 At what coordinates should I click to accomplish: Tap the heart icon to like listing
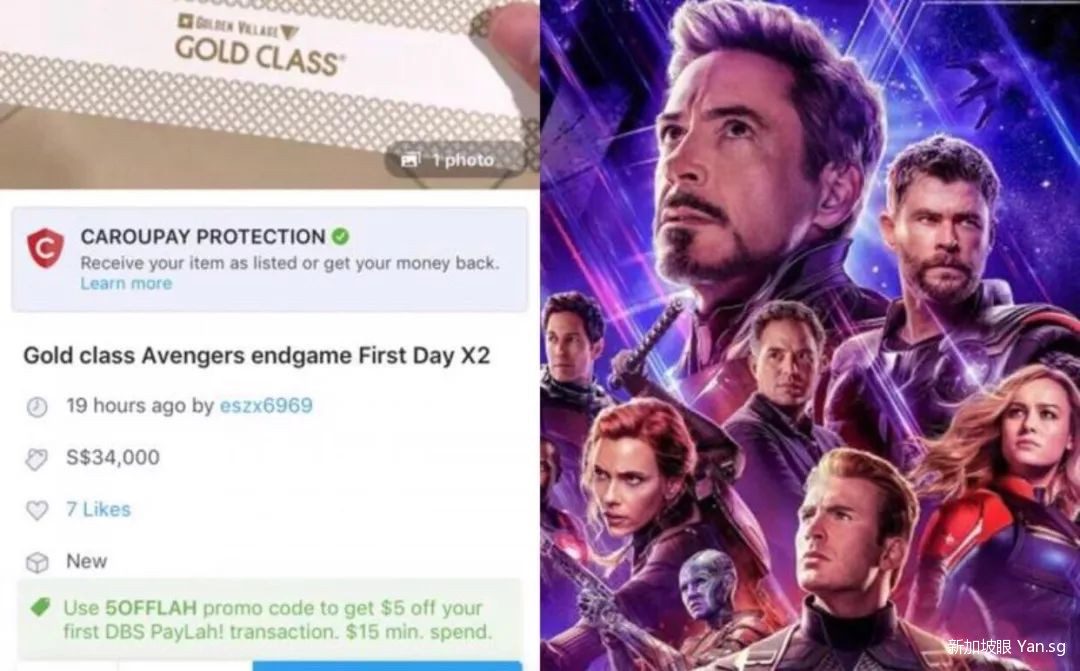[x=37, y=510]
